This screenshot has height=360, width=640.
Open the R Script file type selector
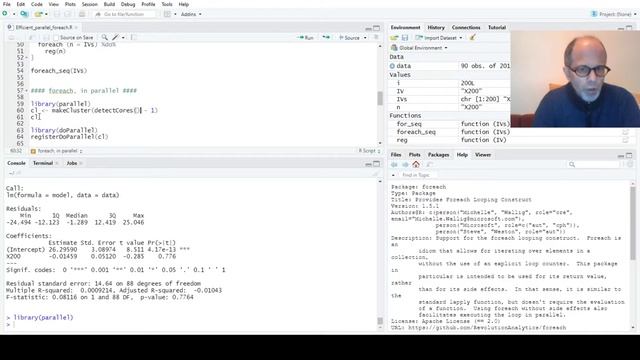tap(369, 151)
